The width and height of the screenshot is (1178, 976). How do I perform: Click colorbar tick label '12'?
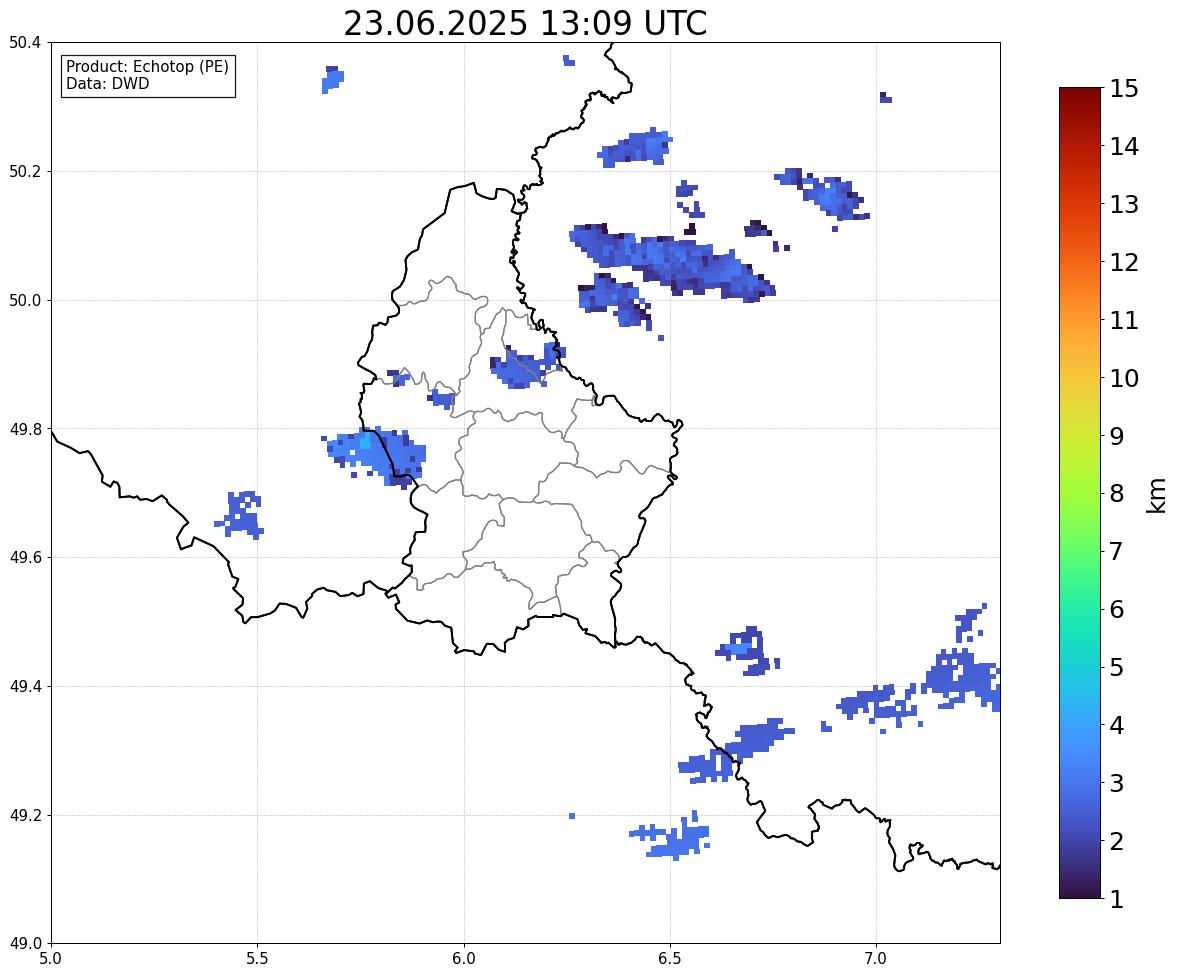(x=1125, y=262)
